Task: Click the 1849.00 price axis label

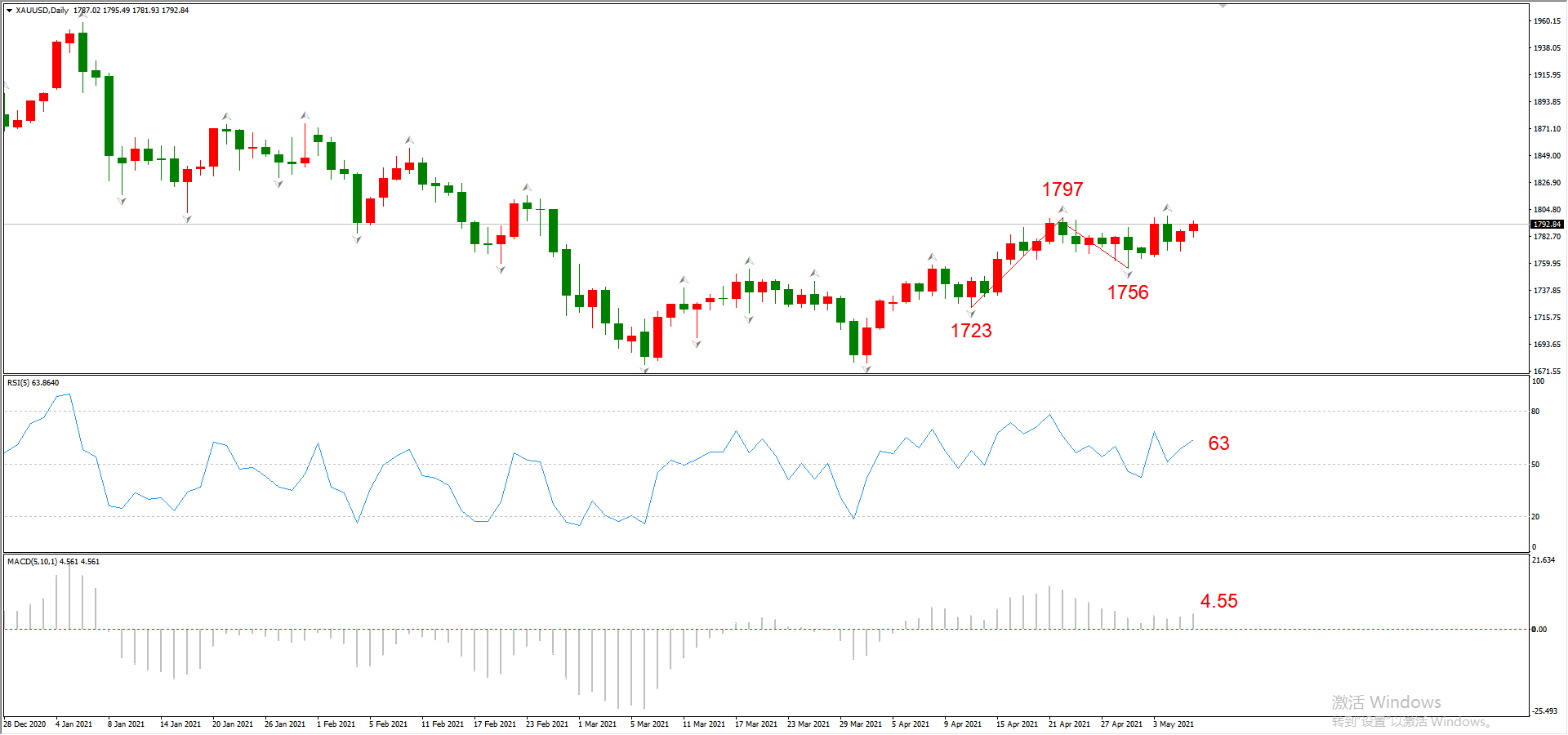Action: tap(1547, 156)
